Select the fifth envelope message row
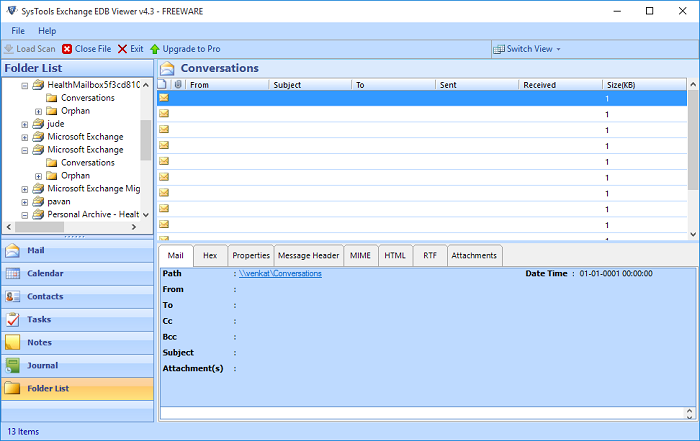 coord(422,162)
